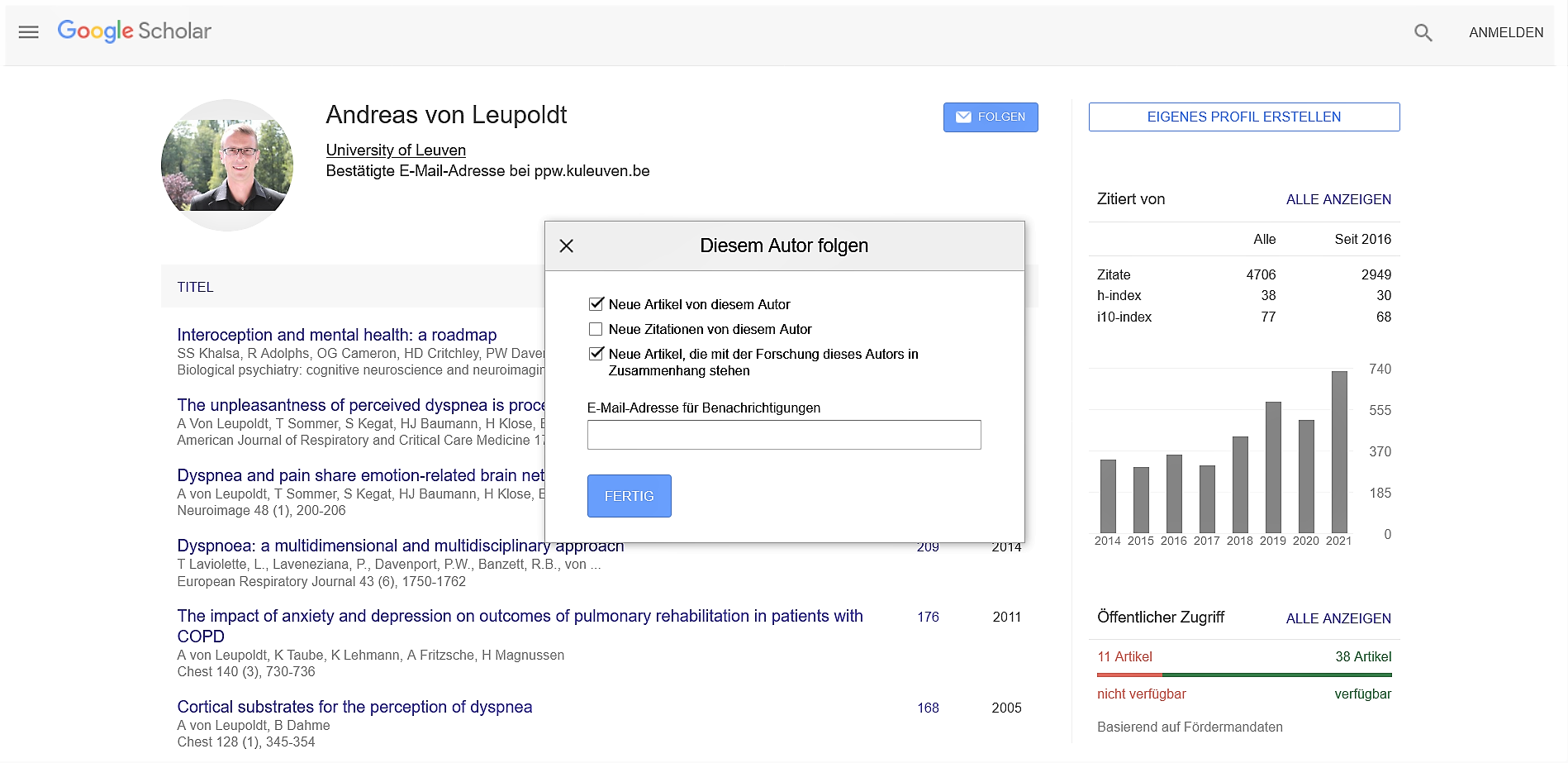
Task: Click the 2021 citations bar
Action: point(1338,451)
